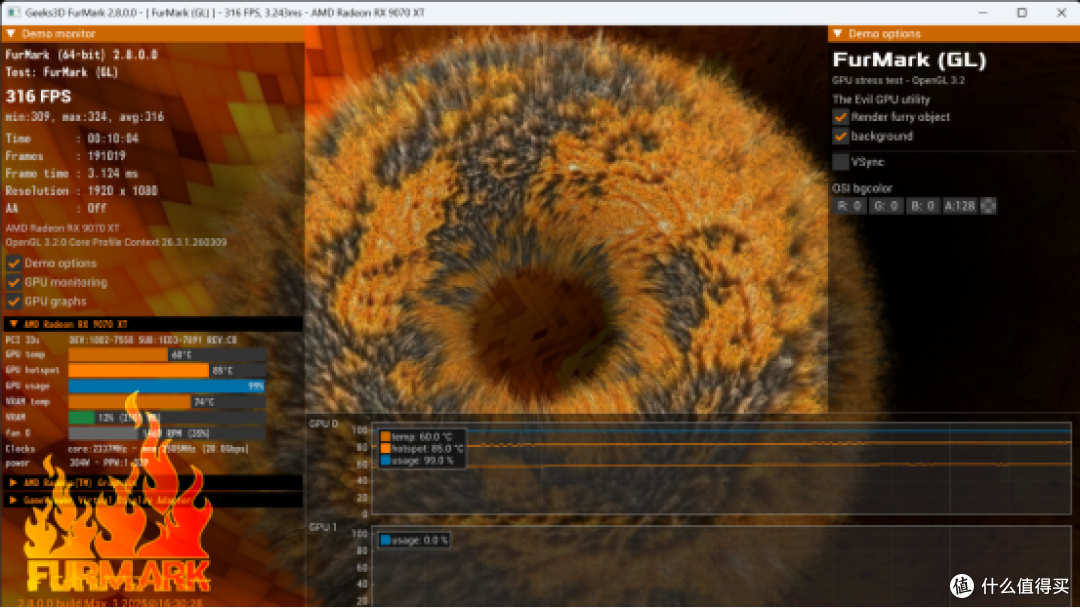Click the OSI bgcolor label

click(x=862, y=188)
